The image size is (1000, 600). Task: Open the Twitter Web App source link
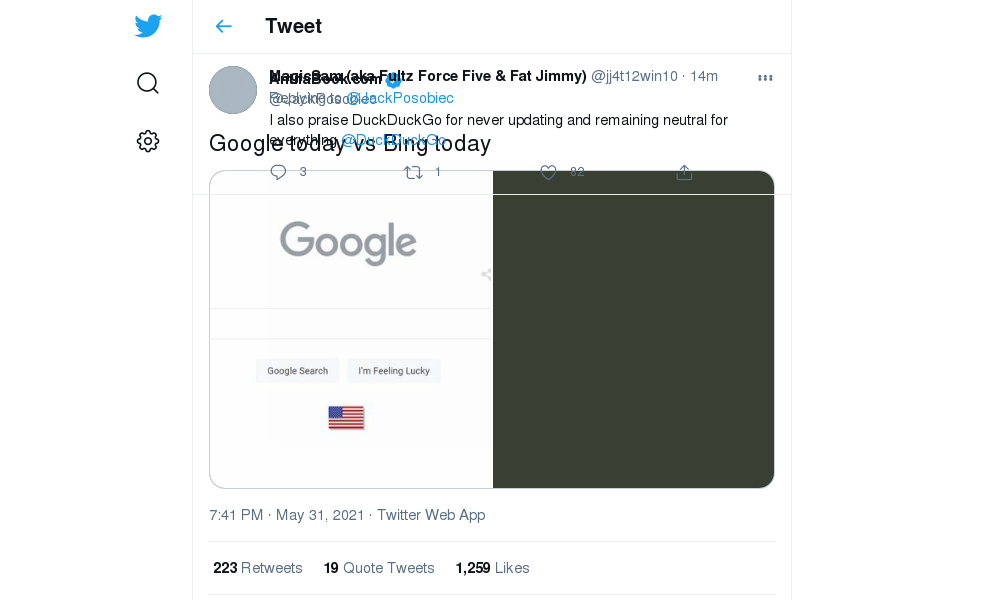click(x=431, y=515)
